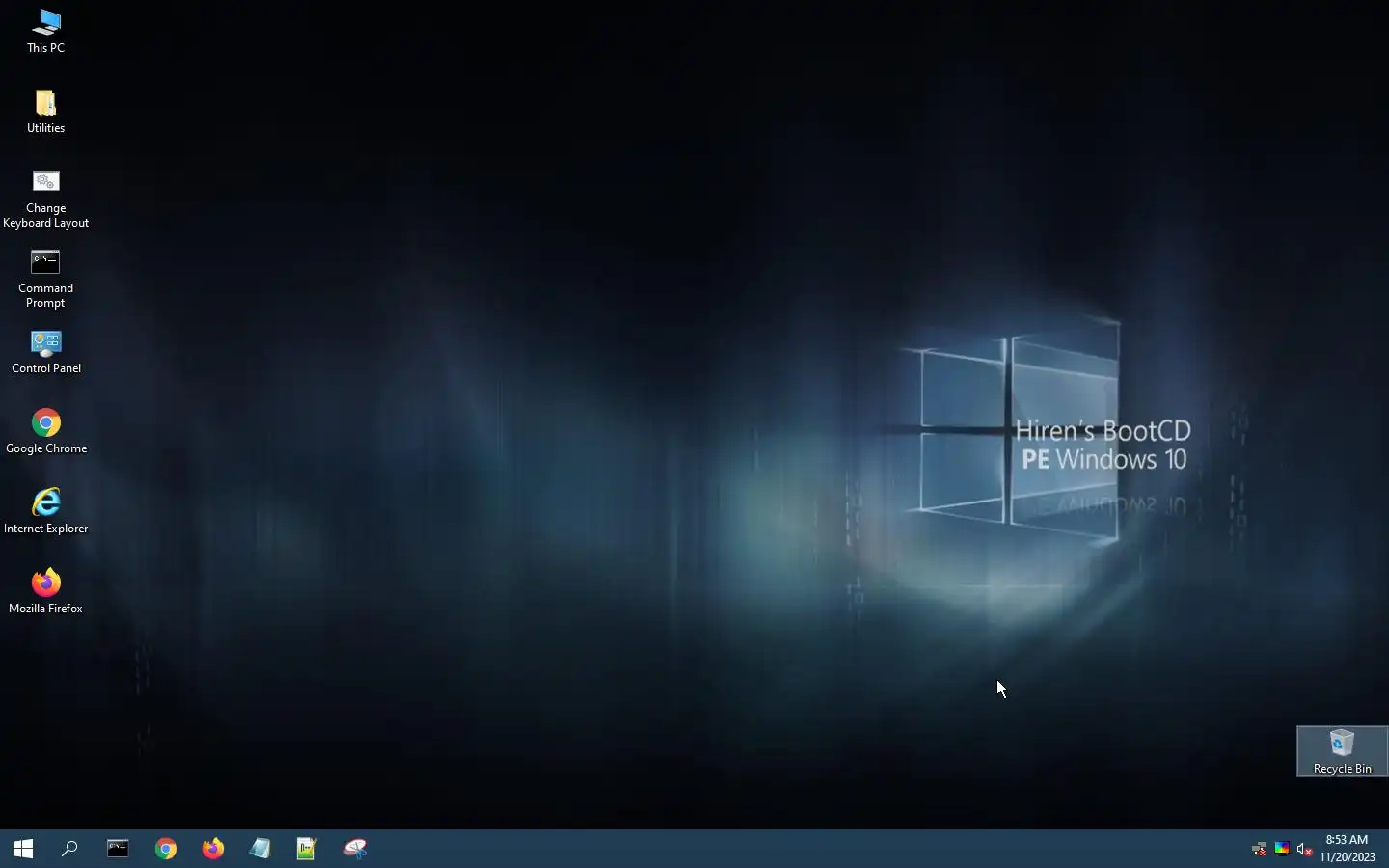Select the Control Panel desktop icon

click(x=45, y=353)
